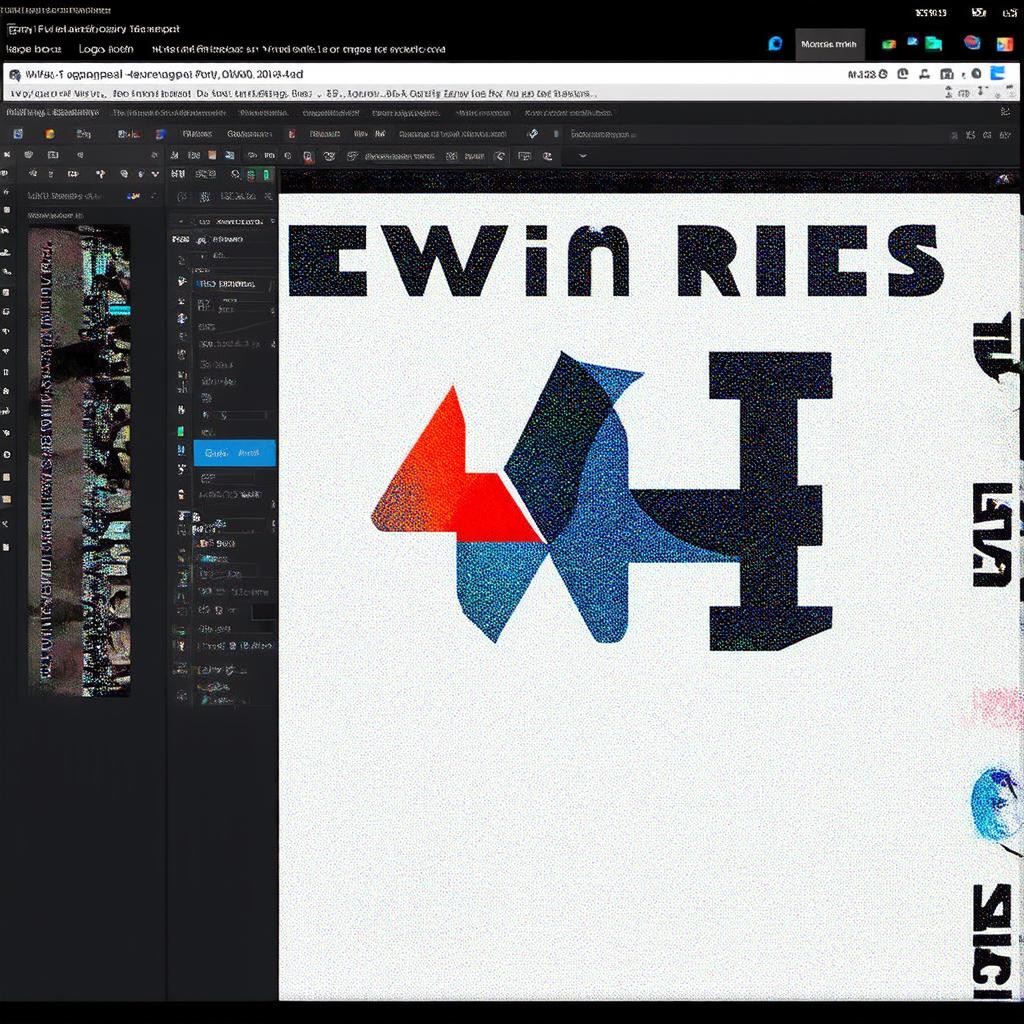Click the blue icon at the address bar's right end
The image size is (1024, 1024).
pos(996,74)
